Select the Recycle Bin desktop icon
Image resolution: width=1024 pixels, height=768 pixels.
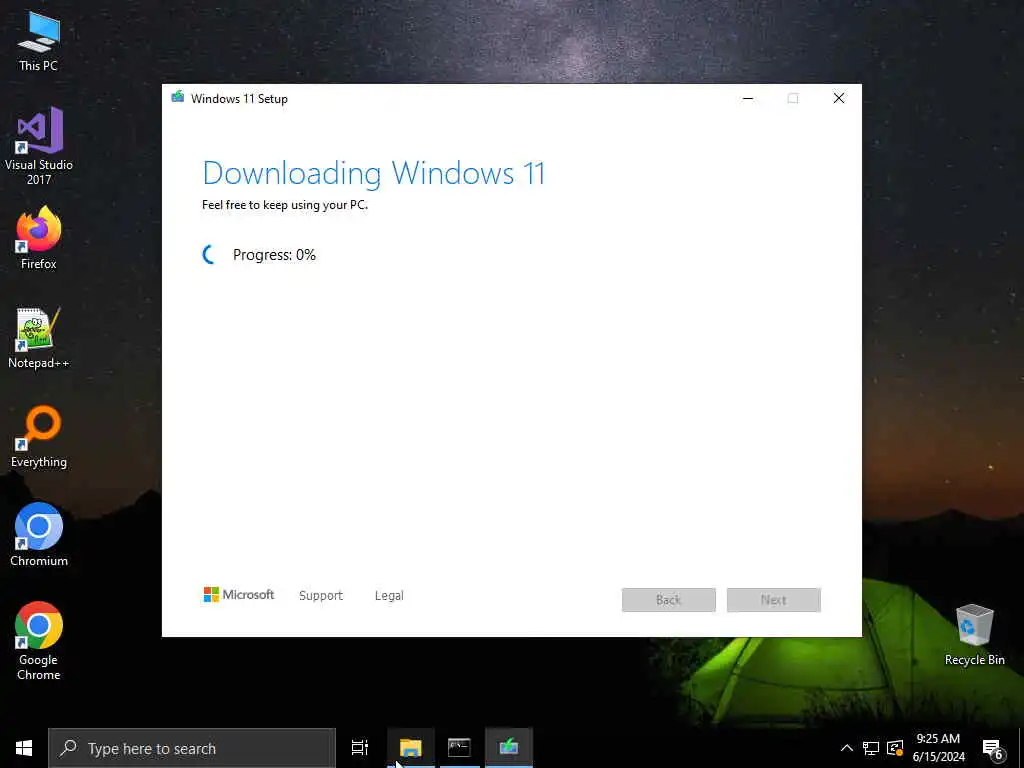[x=974, y=635]
